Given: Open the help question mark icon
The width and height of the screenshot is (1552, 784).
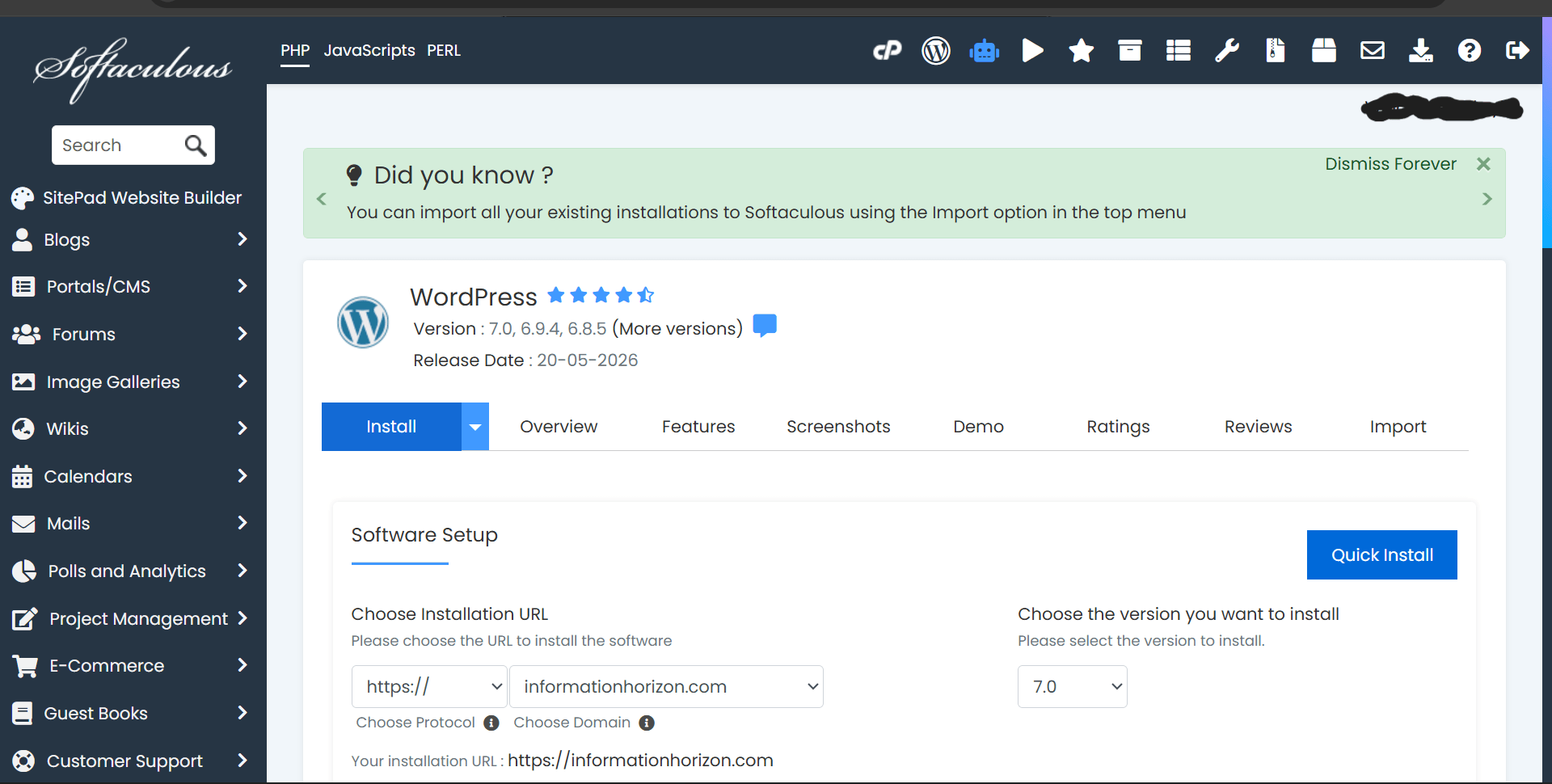Looking at the screenshot, I should click(1469, 51).
